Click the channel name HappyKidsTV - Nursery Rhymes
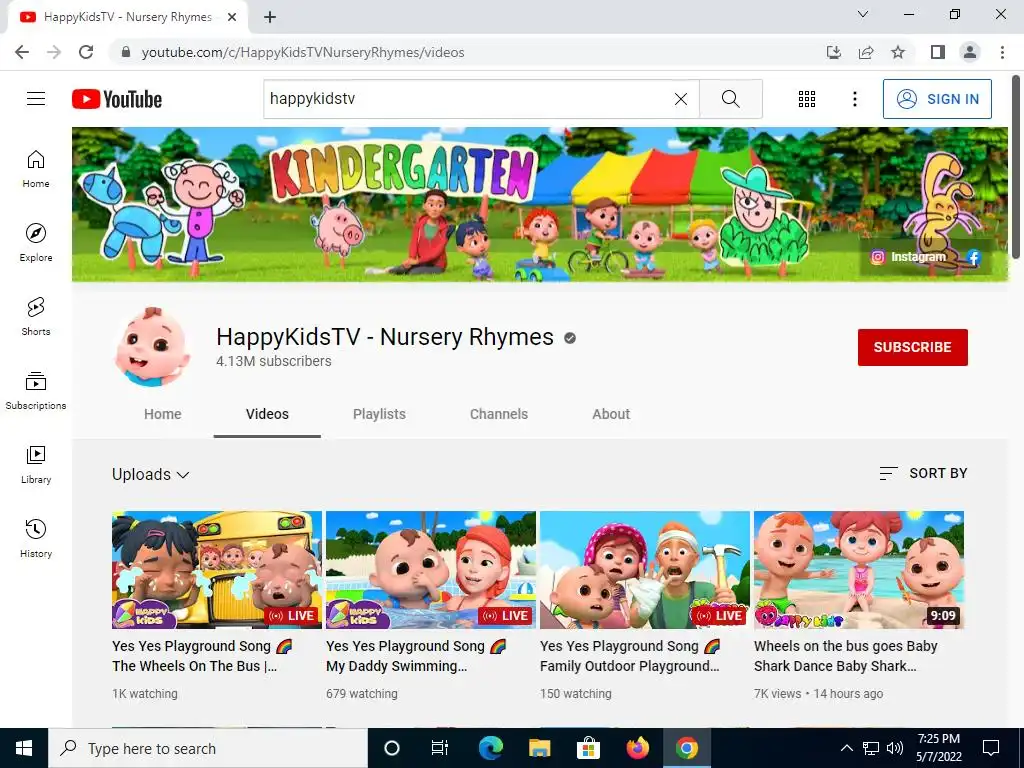The height and width of the screenshot is (768, 1024). pos(385,337)
